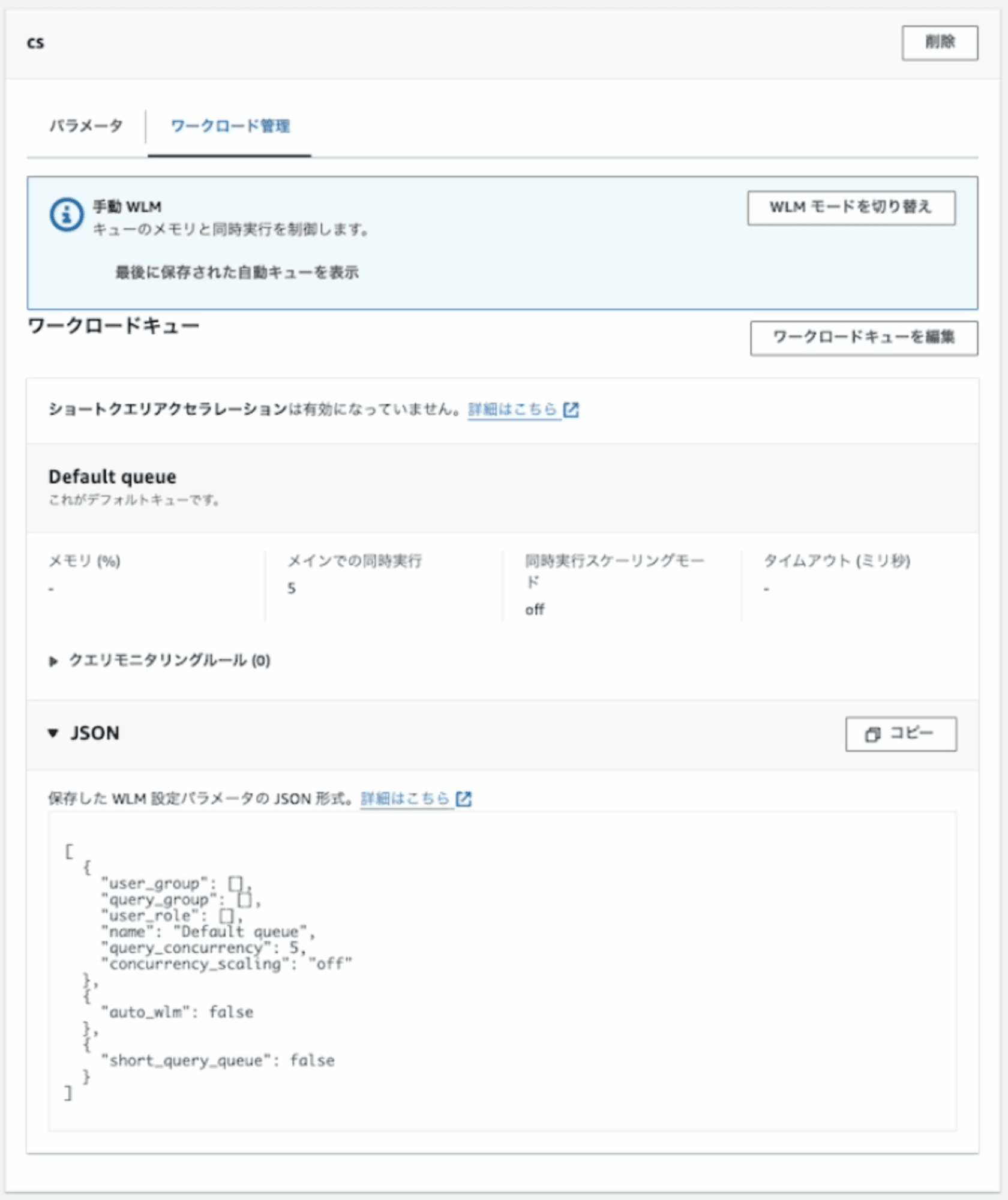
Task: Click the "user_group": [] JSON line
Action: pos(176,884)
